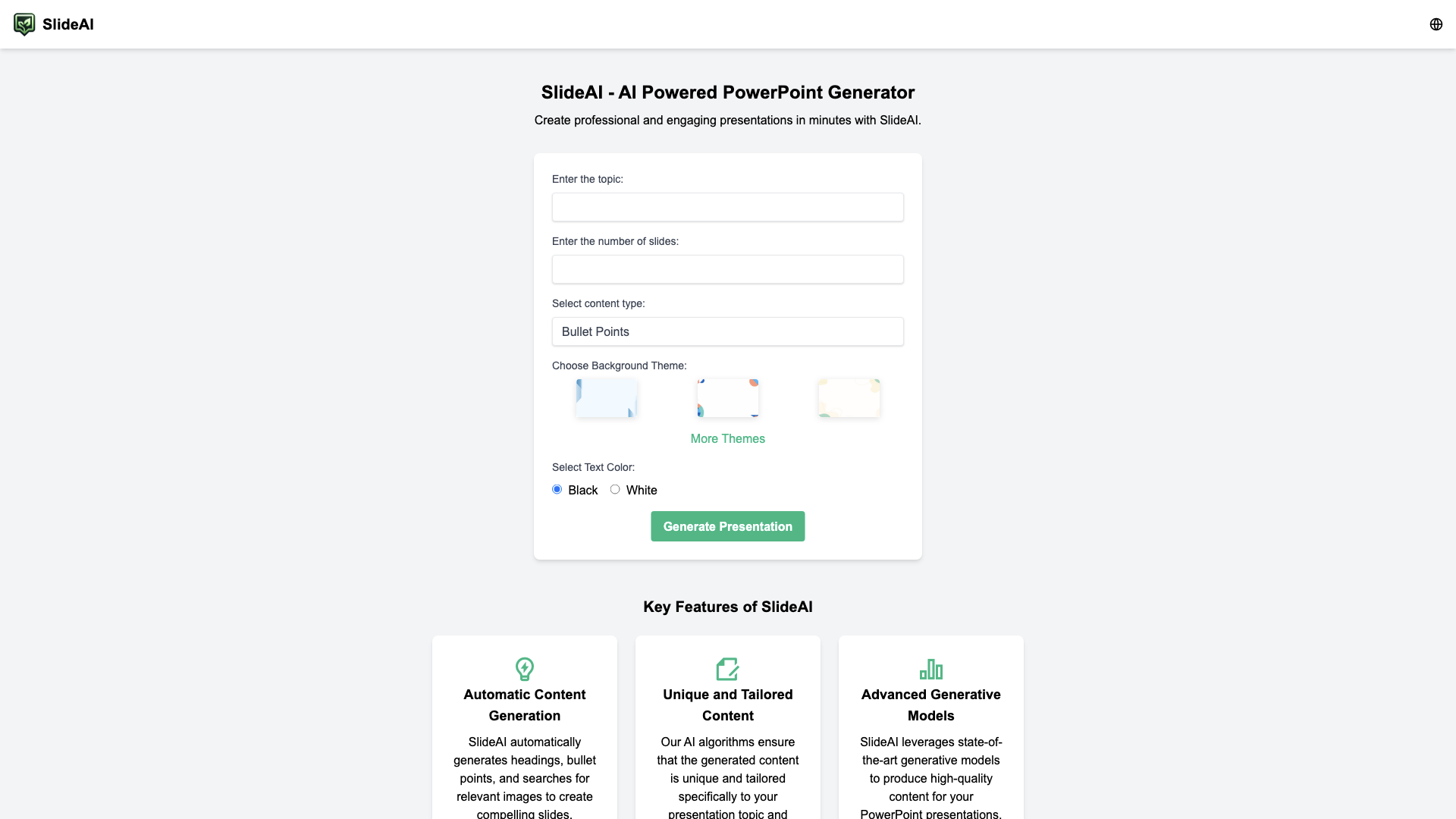Select the White text color radio button
This screenshot has height=819, width=1456.
[615, 490]
